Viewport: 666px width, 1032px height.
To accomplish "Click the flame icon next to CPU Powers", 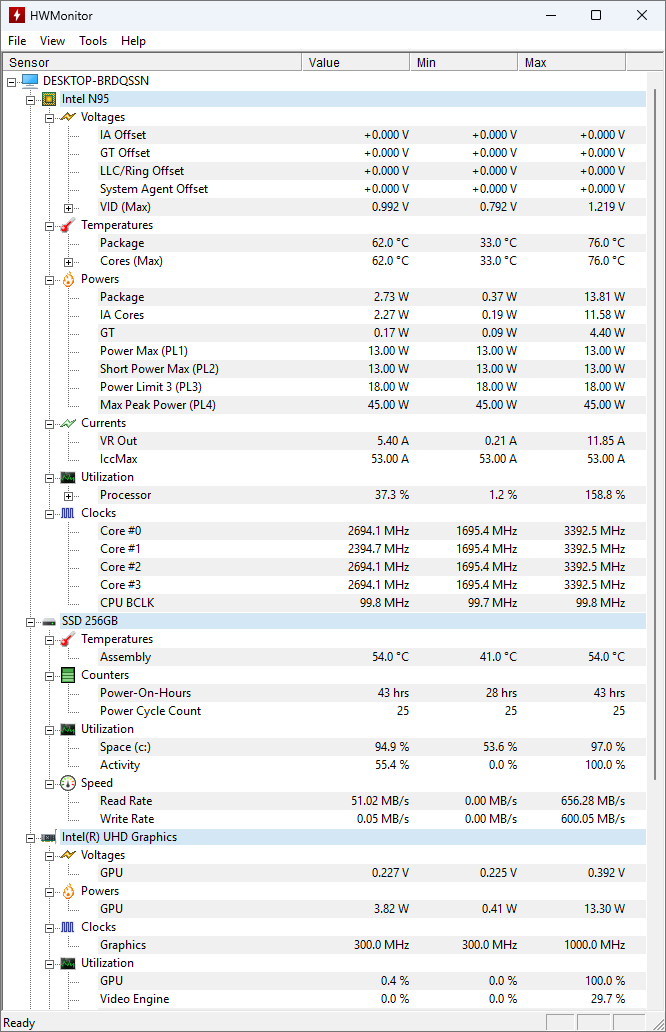I will tap(68, 279).
